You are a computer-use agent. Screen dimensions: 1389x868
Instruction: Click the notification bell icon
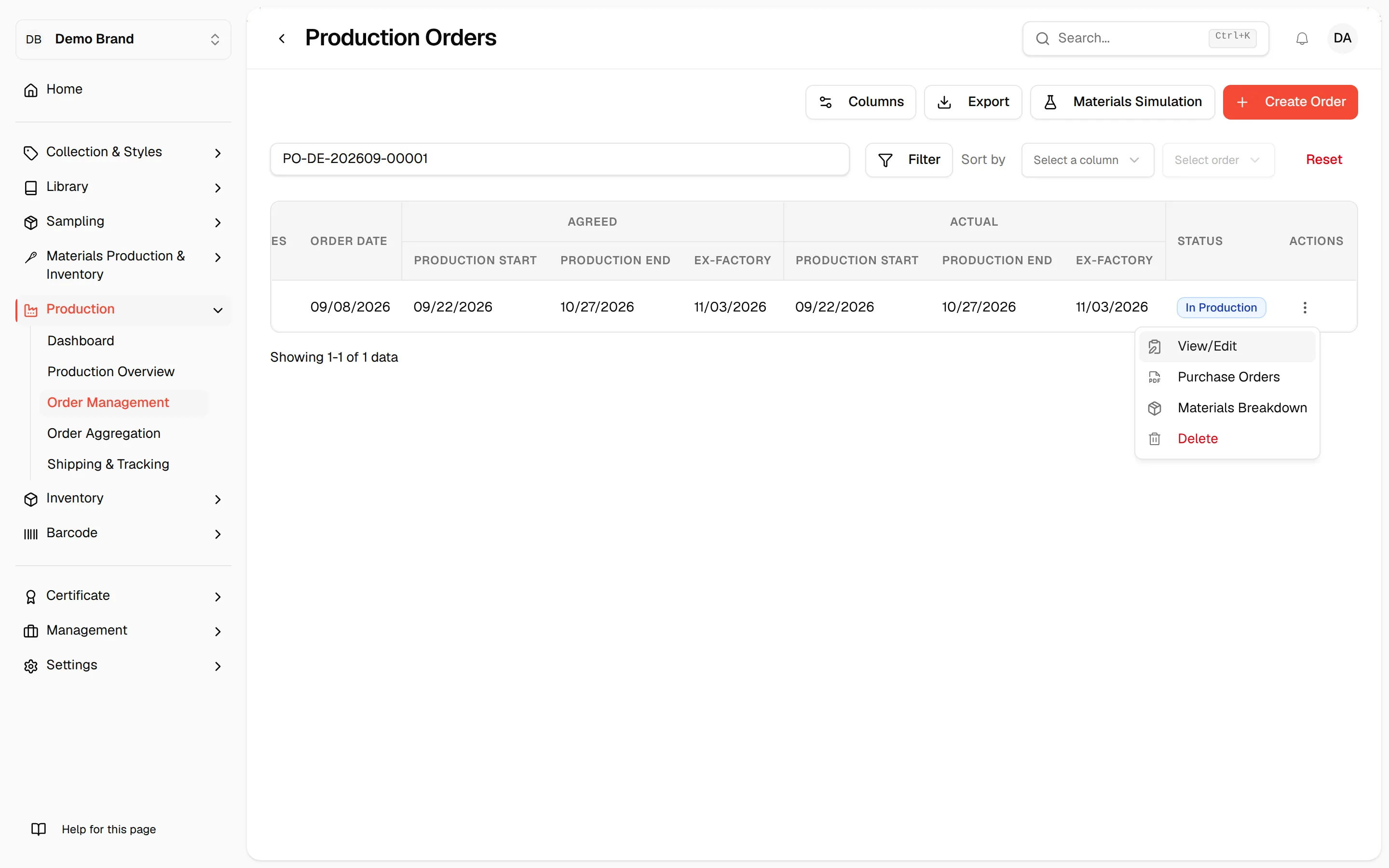pos(1302,39)
